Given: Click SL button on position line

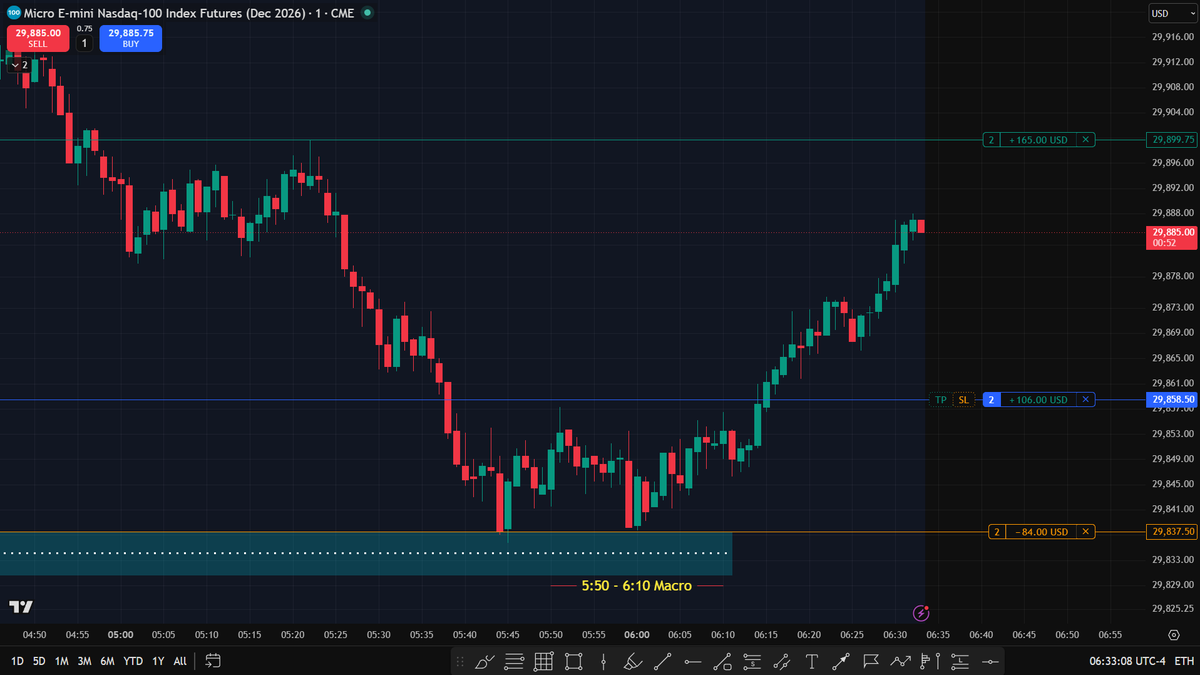Looking at the screenshot, I should (x=964, y=400).
